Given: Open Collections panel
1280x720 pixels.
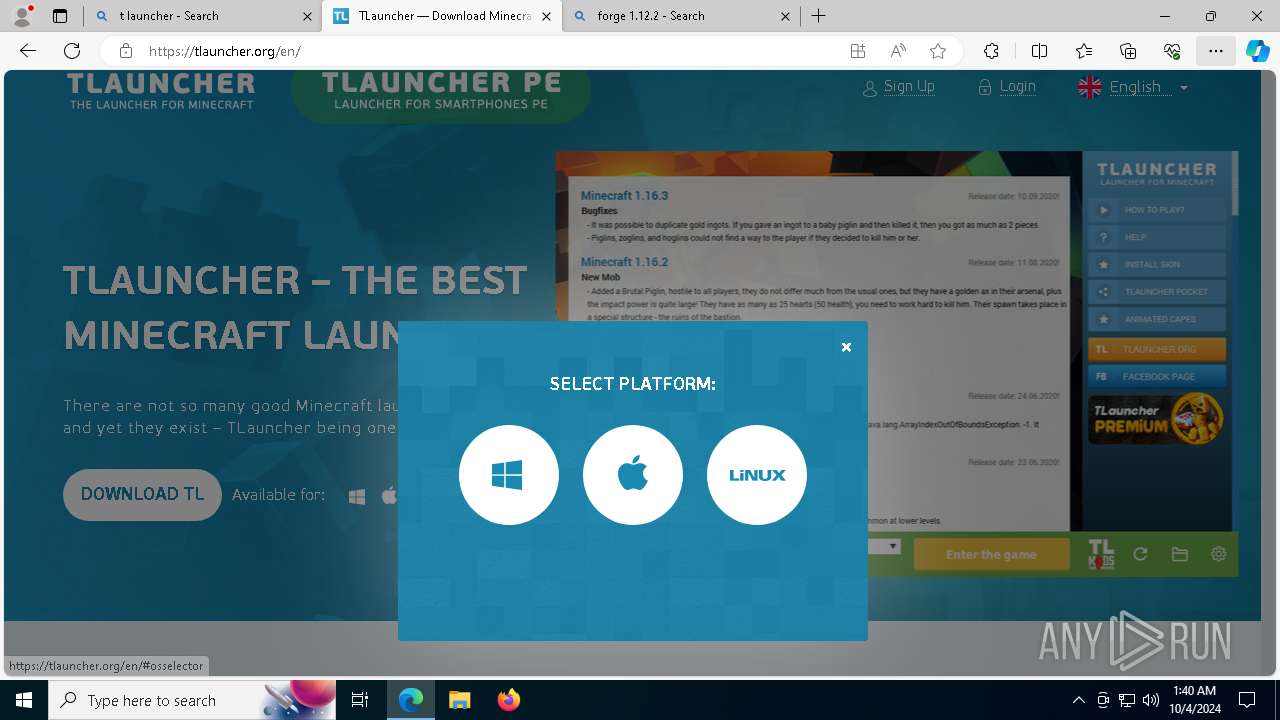Looking at the screenshot, I should 1128,51.
